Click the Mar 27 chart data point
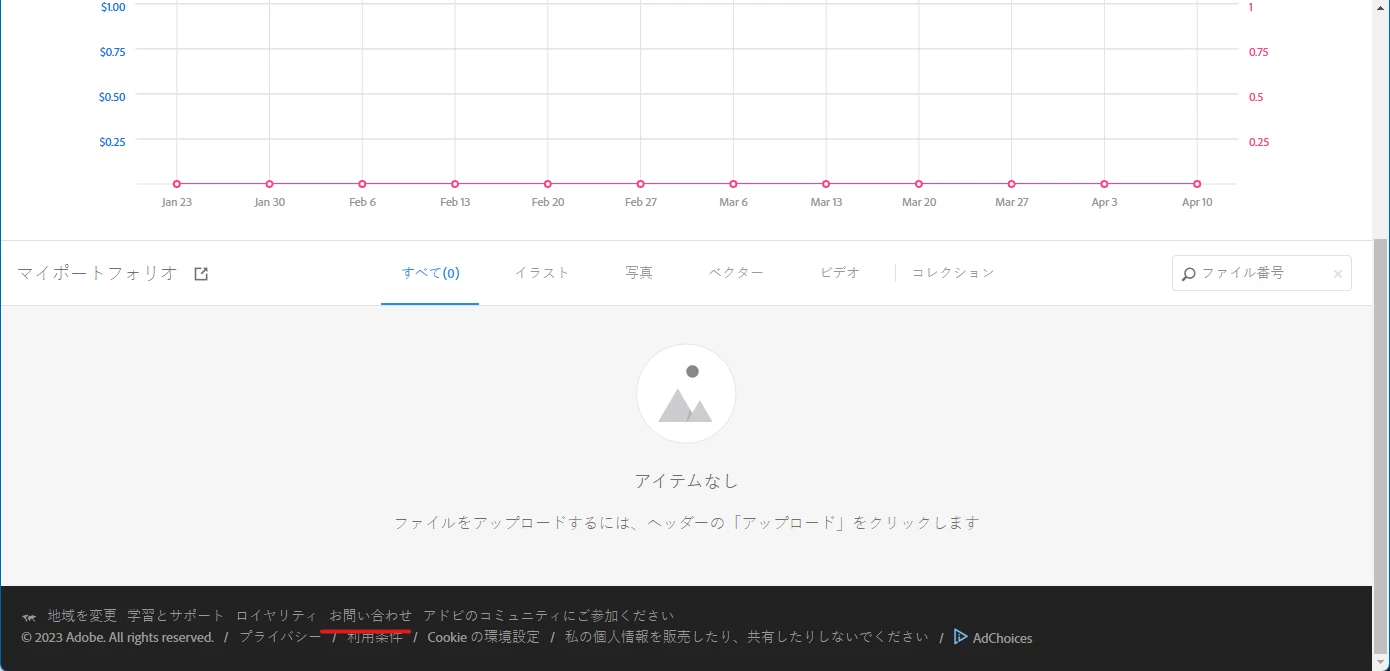The image size is (1390, 671). click(1012, 184)
